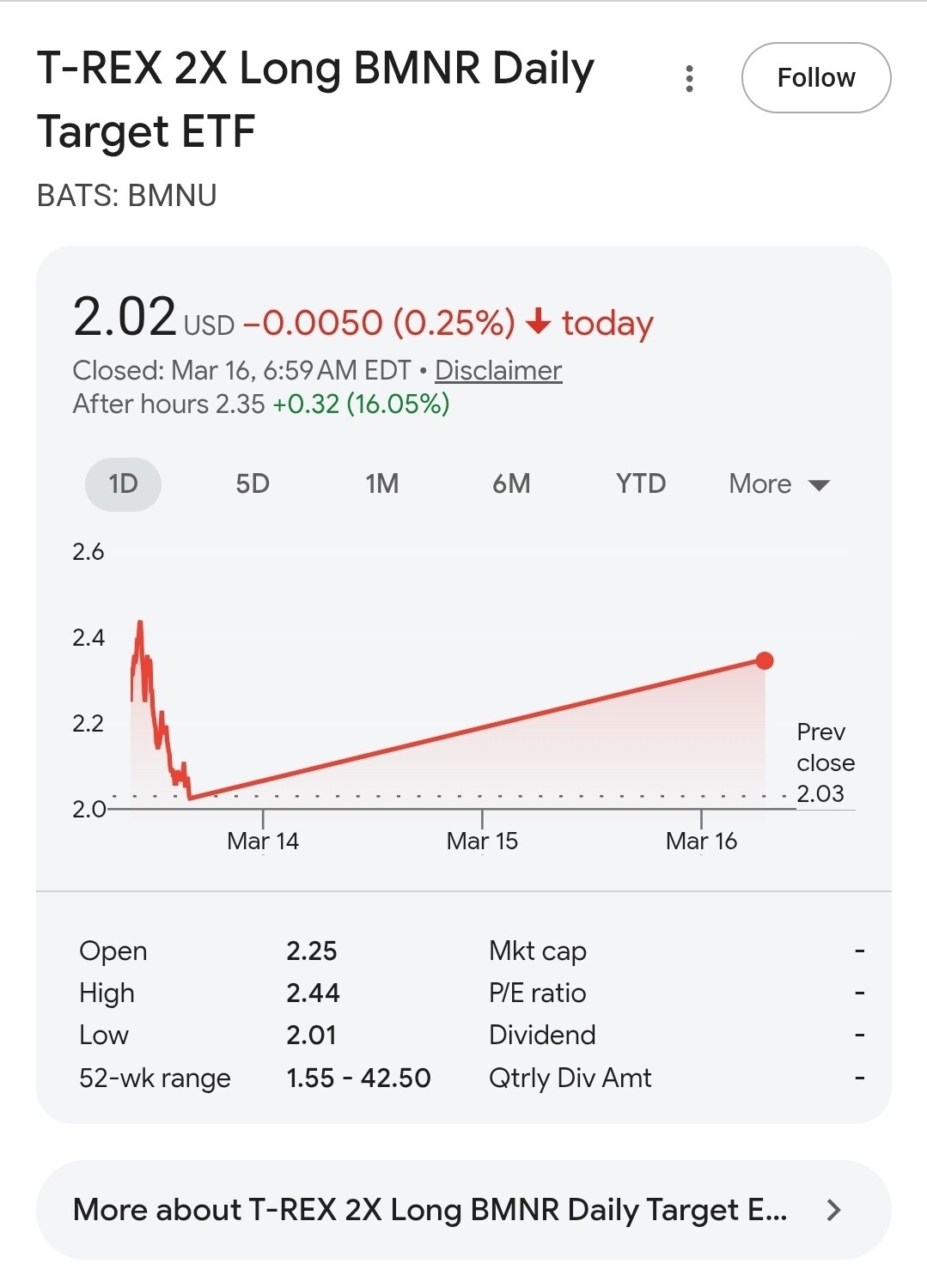Click the Mar 15 axis marker
The image size is (927, 1288).
coord(482,841)
